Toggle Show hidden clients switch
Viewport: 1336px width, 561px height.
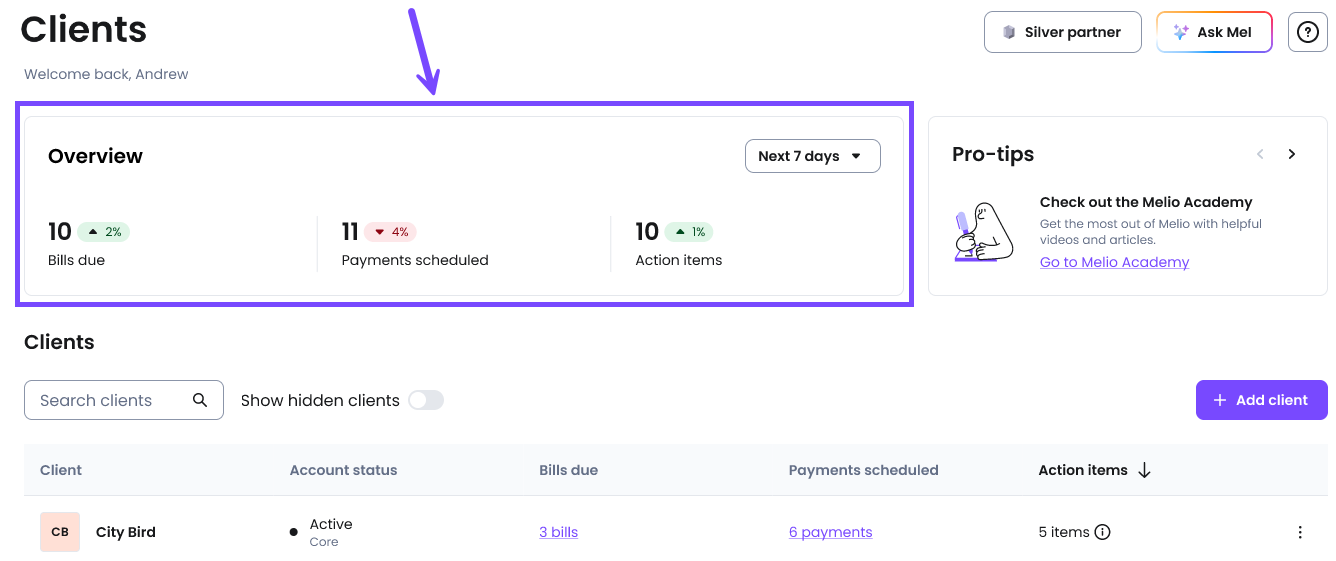426,400
